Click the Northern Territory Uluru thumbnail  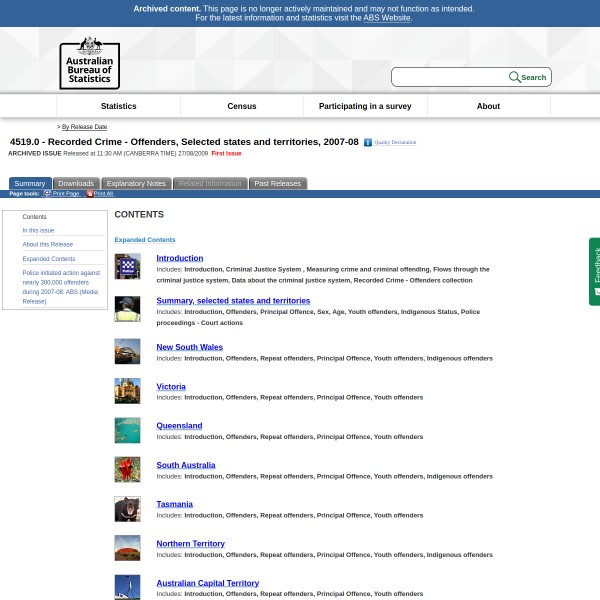click(127, 547)
